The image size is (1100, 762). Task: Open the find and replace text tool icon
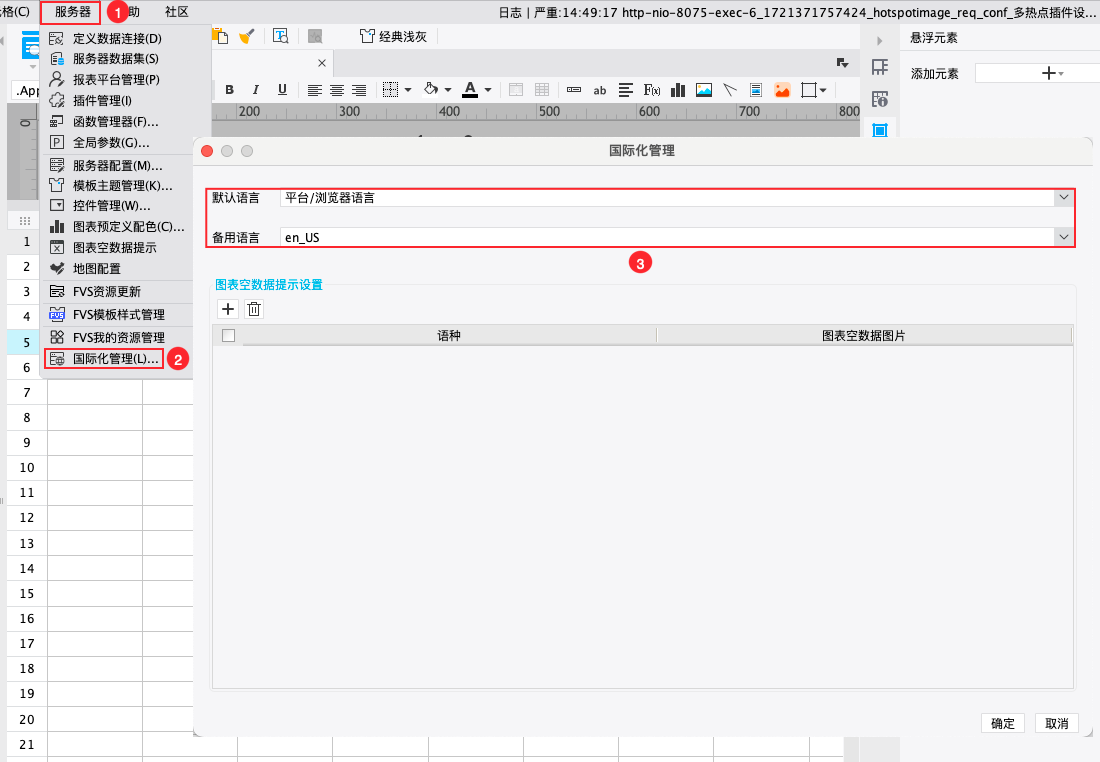click(281, 36)
